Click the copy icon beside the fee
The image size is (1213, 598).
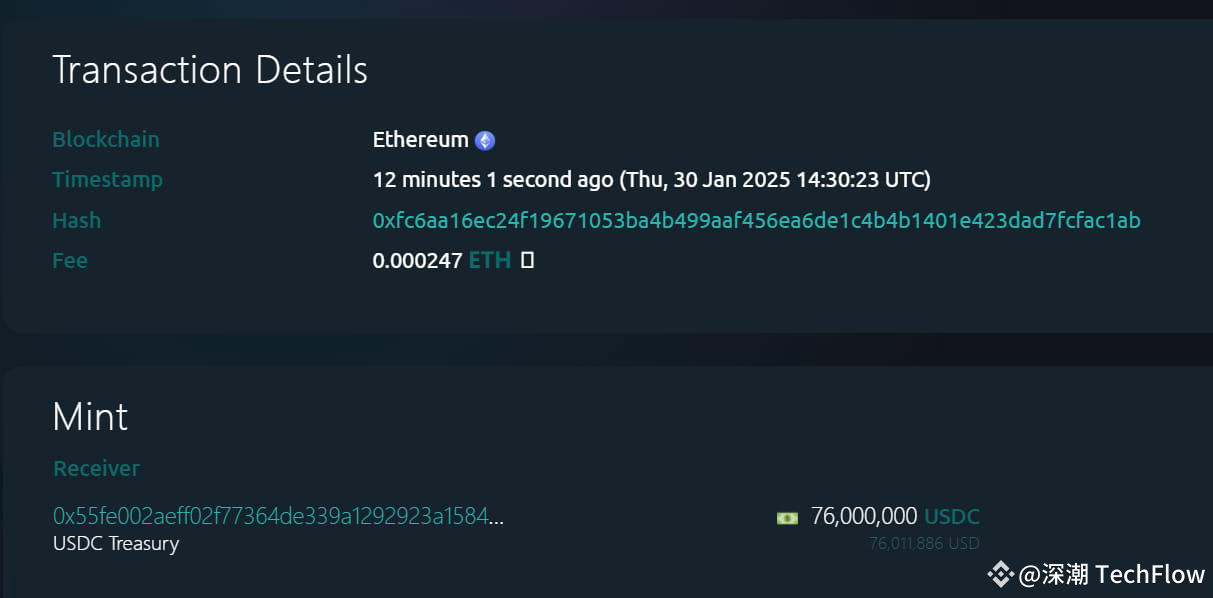[527, 259]
